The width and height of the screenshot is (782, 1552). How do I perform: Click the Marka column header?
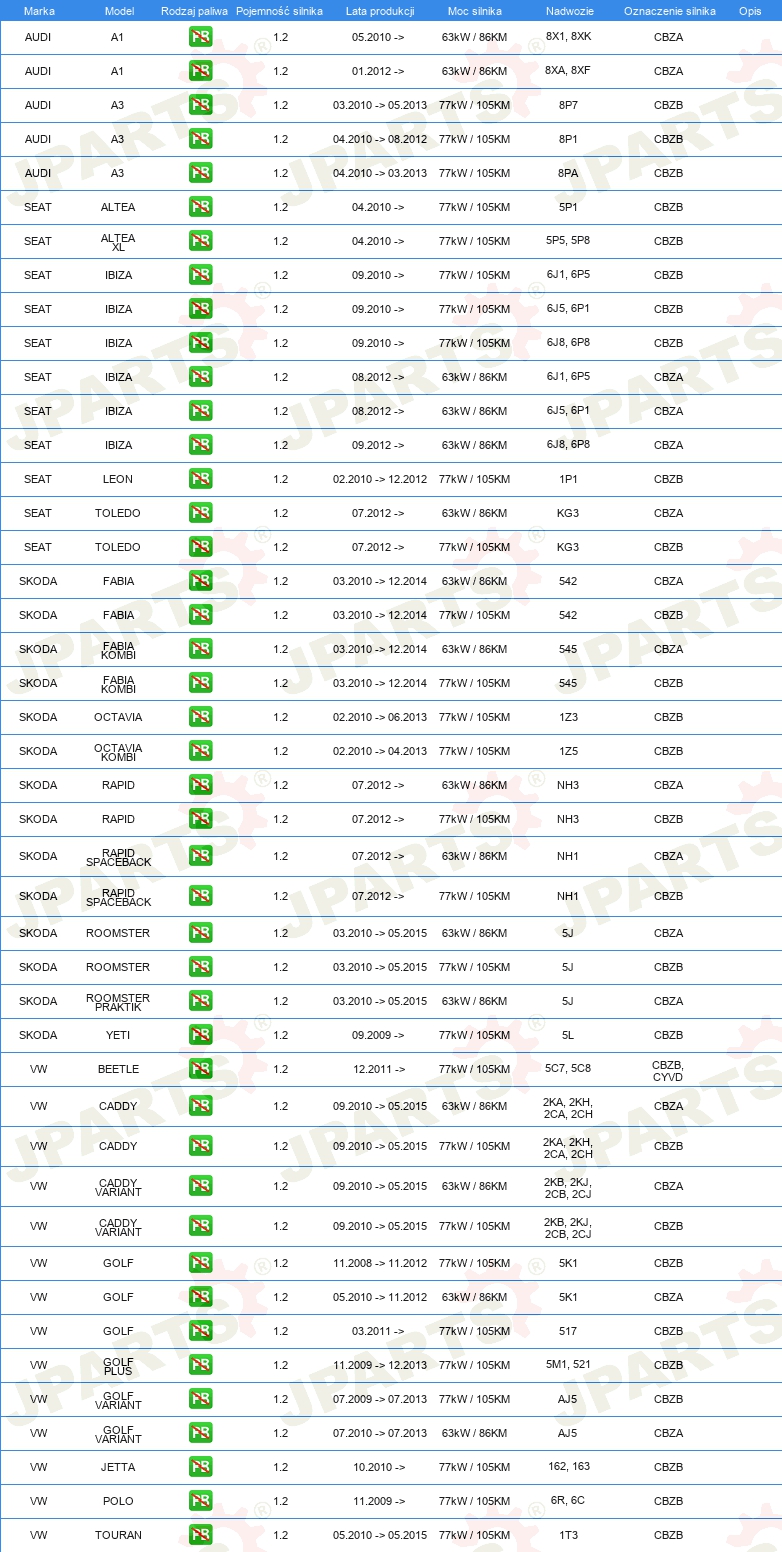pyautogui.click(x=39, y=11)
